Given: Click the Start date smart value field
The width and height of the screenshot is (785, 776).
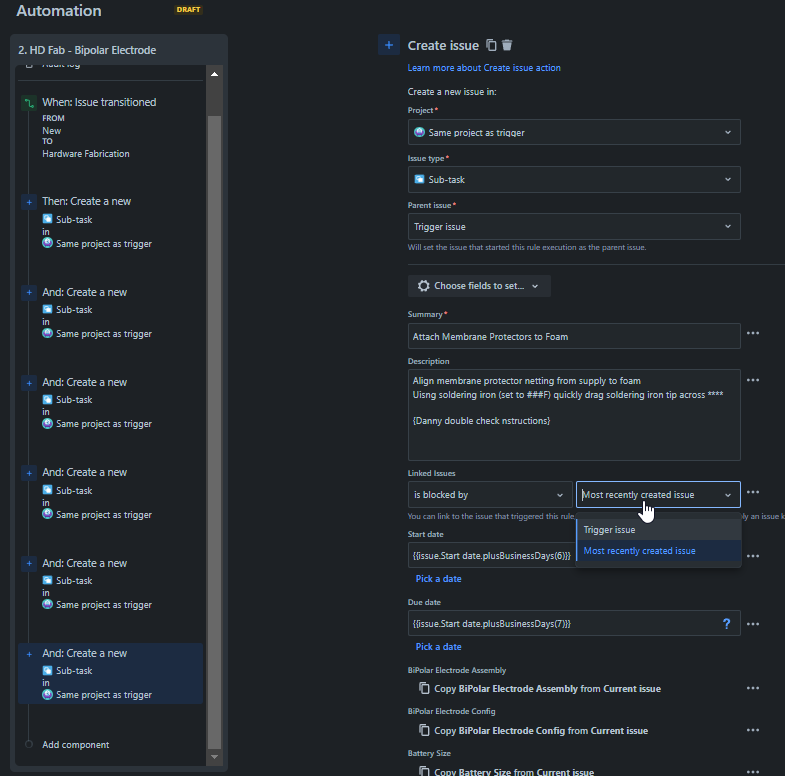Looking at the screenshot, I should point(492,556).
